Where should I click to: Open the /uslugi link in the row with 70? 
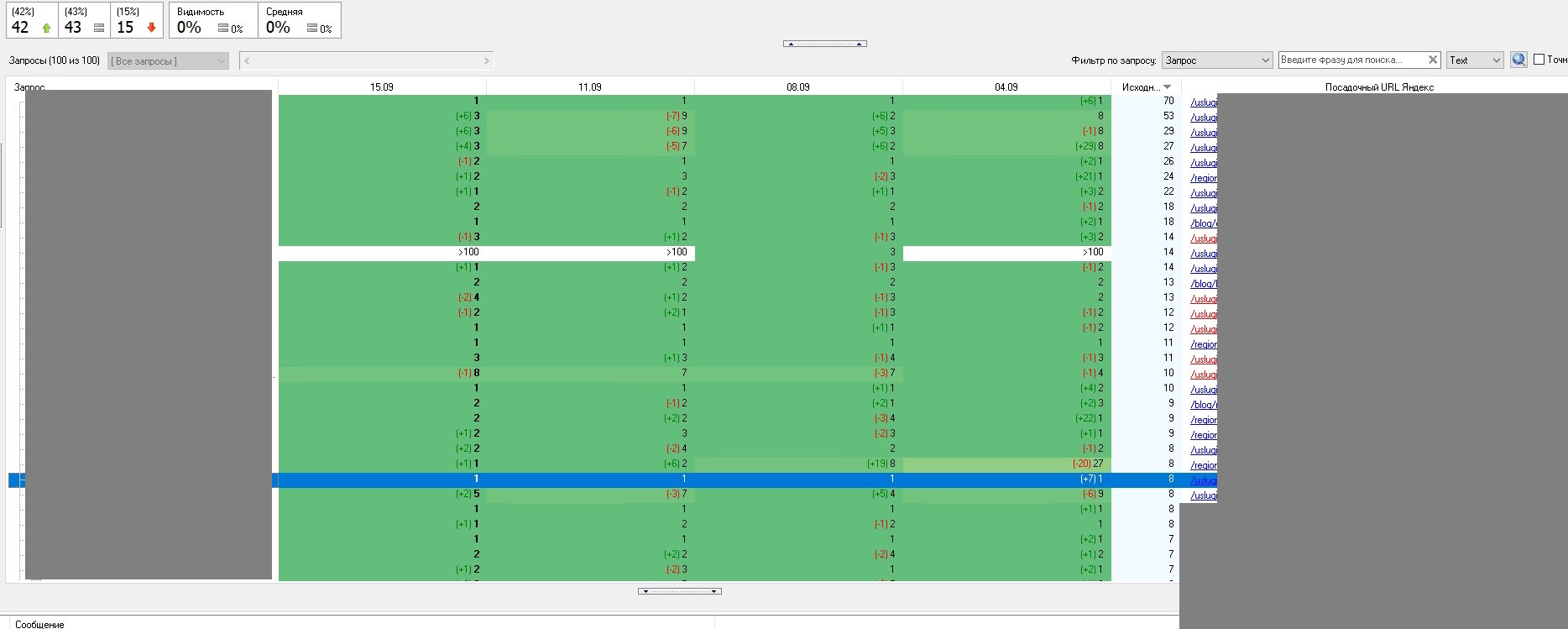pos(1204,102)
